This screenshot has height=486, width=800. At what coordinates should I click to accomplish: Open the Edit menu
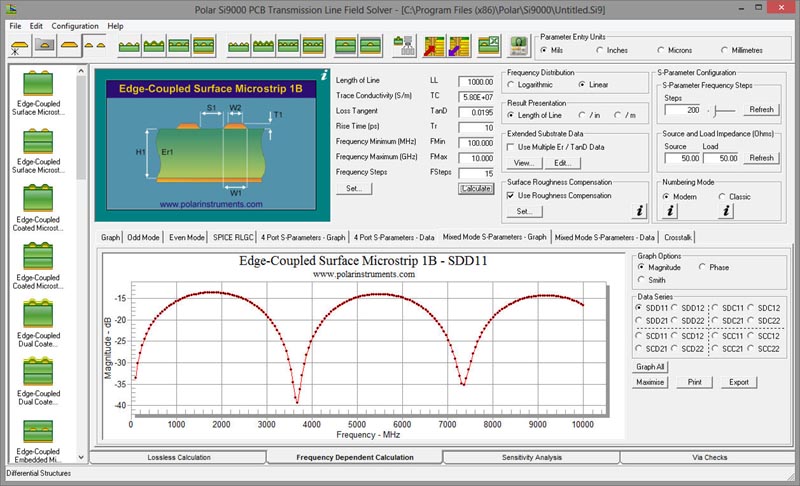coord(36,26)
